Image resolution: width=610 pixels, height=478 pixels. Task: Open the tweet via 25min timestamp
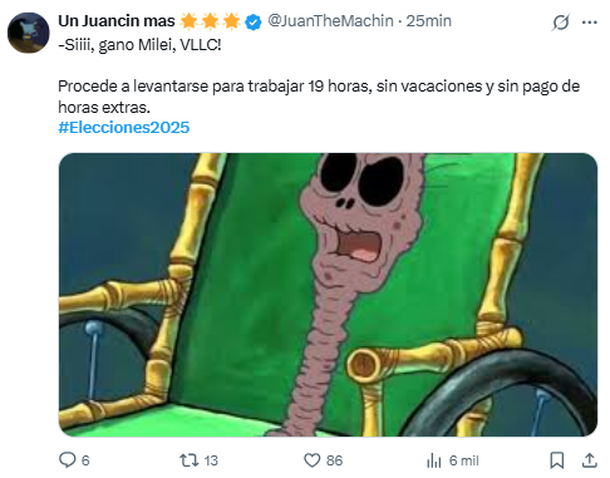(429, 21)
